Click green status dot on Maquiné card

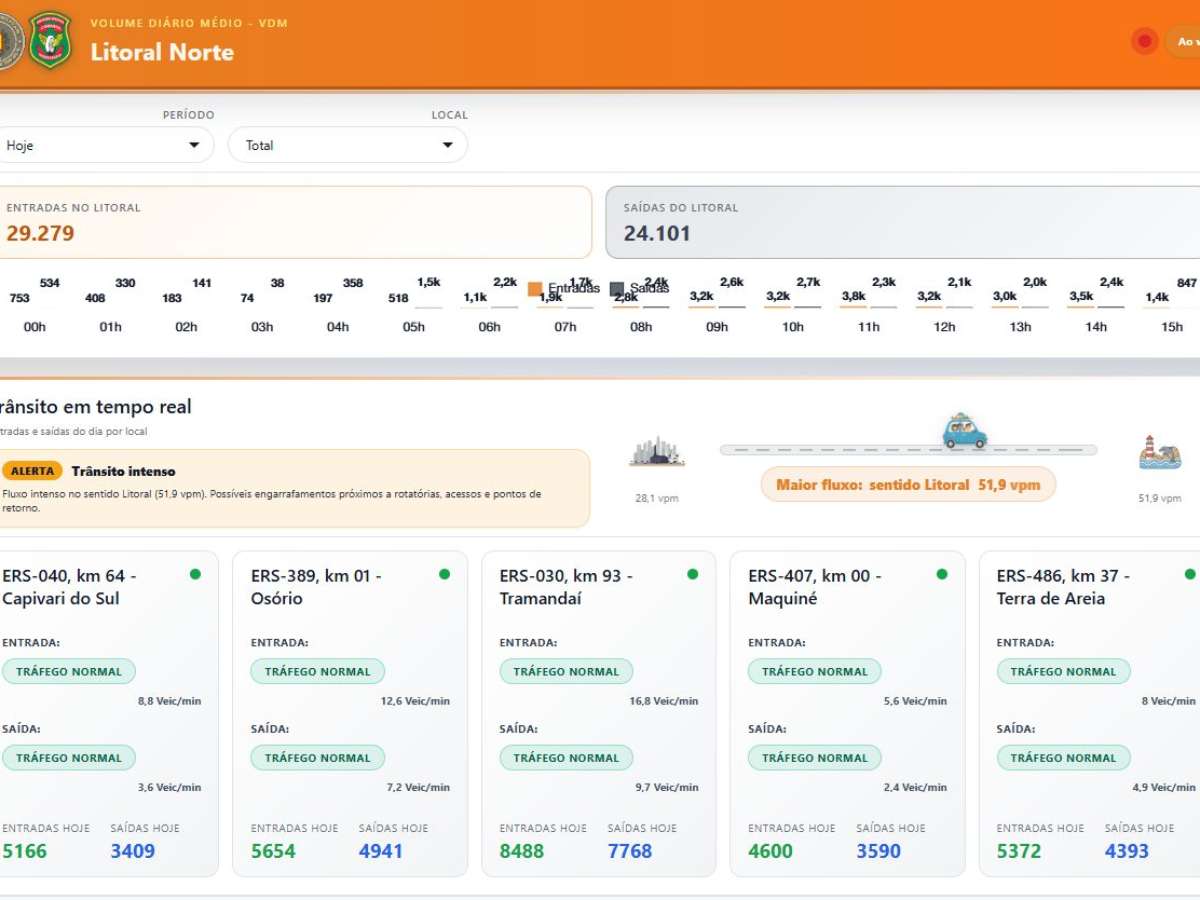tap(941, 574)
